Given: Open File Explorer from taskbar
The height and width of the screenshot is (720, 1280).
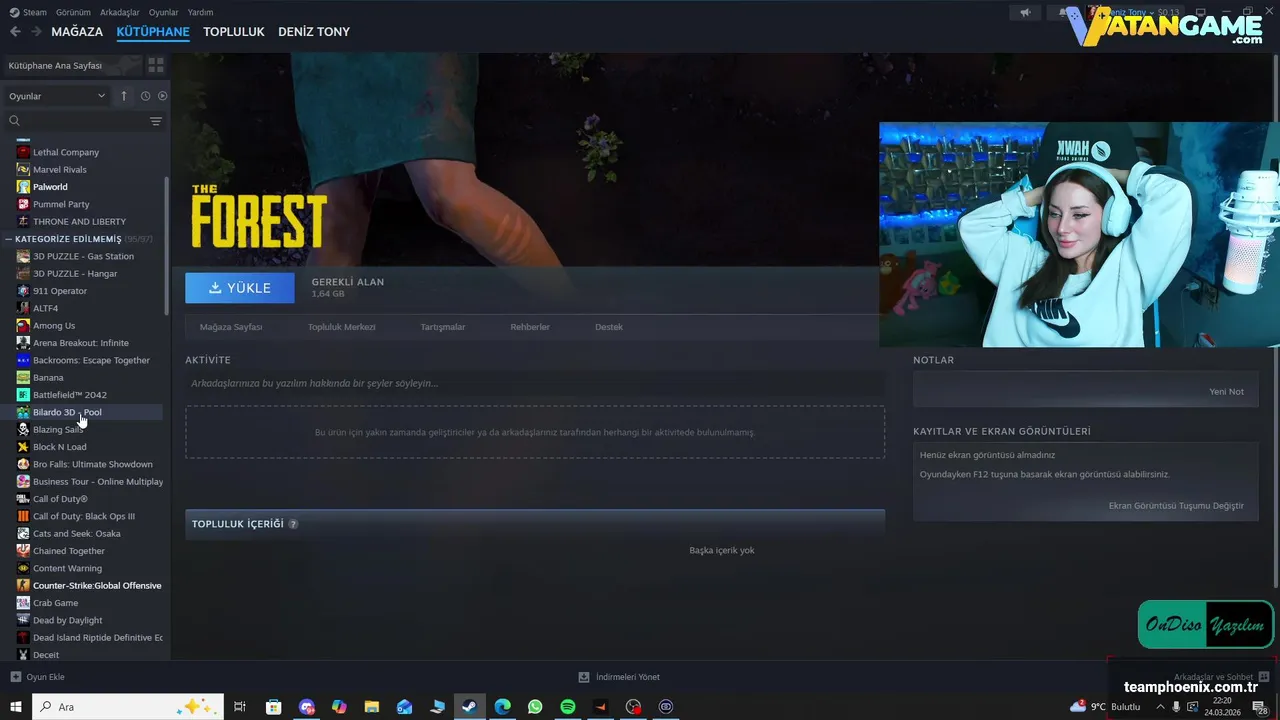Looking at the screenshot, I should click(x=371, y=706).
